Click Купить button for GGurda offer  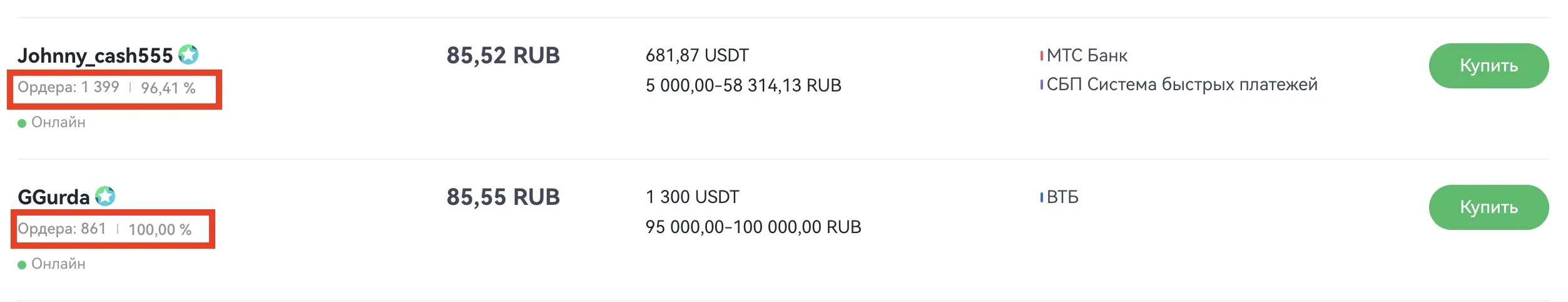pyautogui.click(x=1489, y=207)
